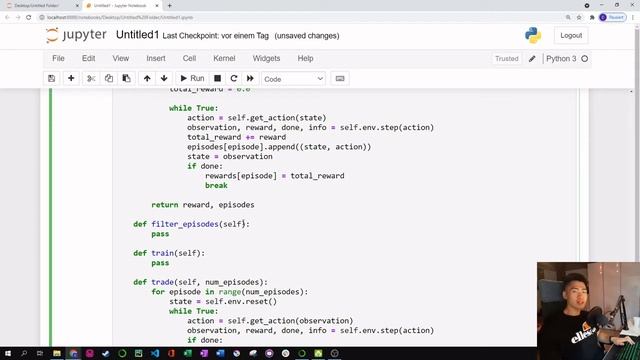Open the browser zoom magnifier icon
This screenshot has height=360, width=640.
[x=568, y=18]
